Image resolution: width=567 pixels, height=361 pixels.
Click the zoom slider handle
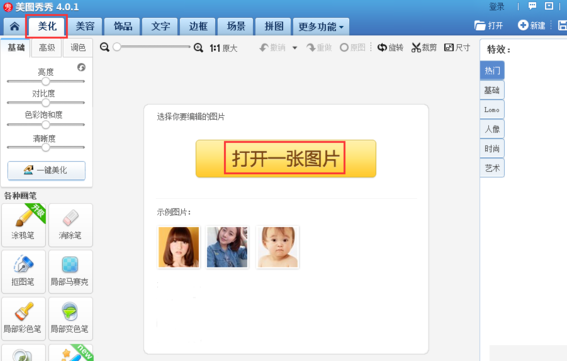[x=117, y=47]
